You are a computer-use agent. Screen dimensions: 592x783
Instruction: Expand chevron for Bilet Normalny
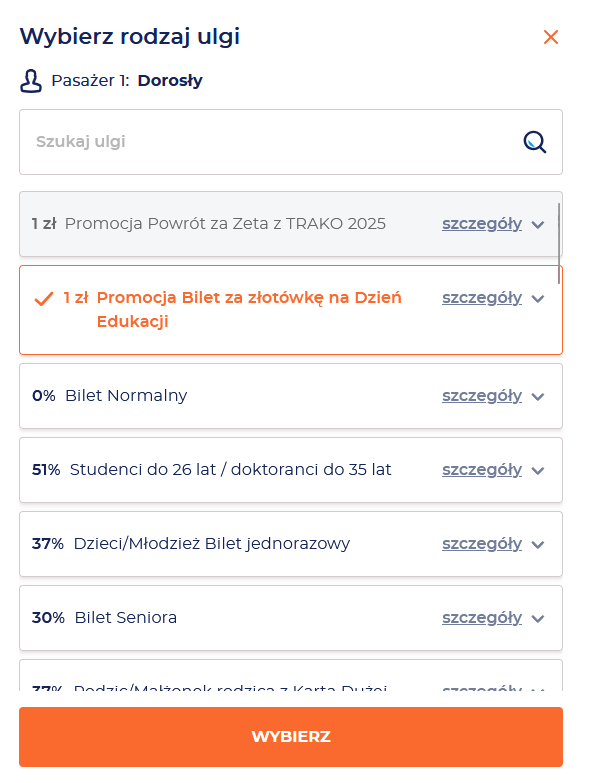coord(538,396)
